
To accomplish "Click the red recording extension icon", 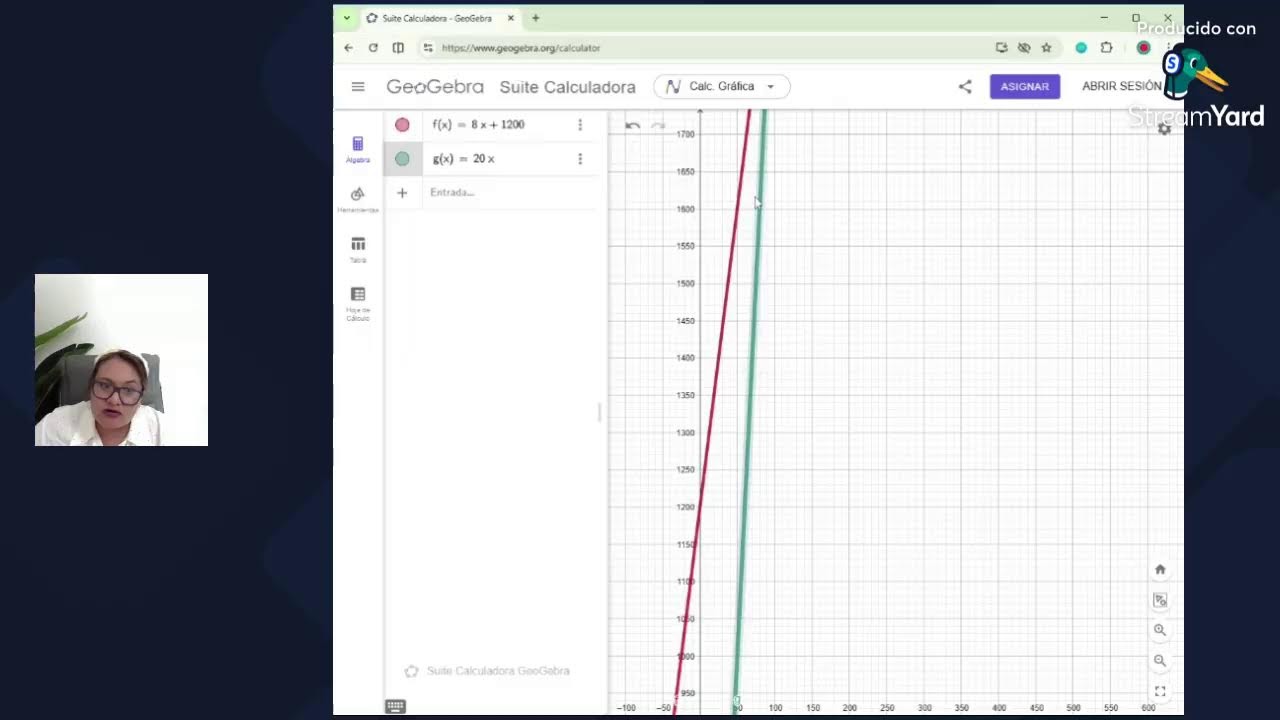I will 1144,48.
